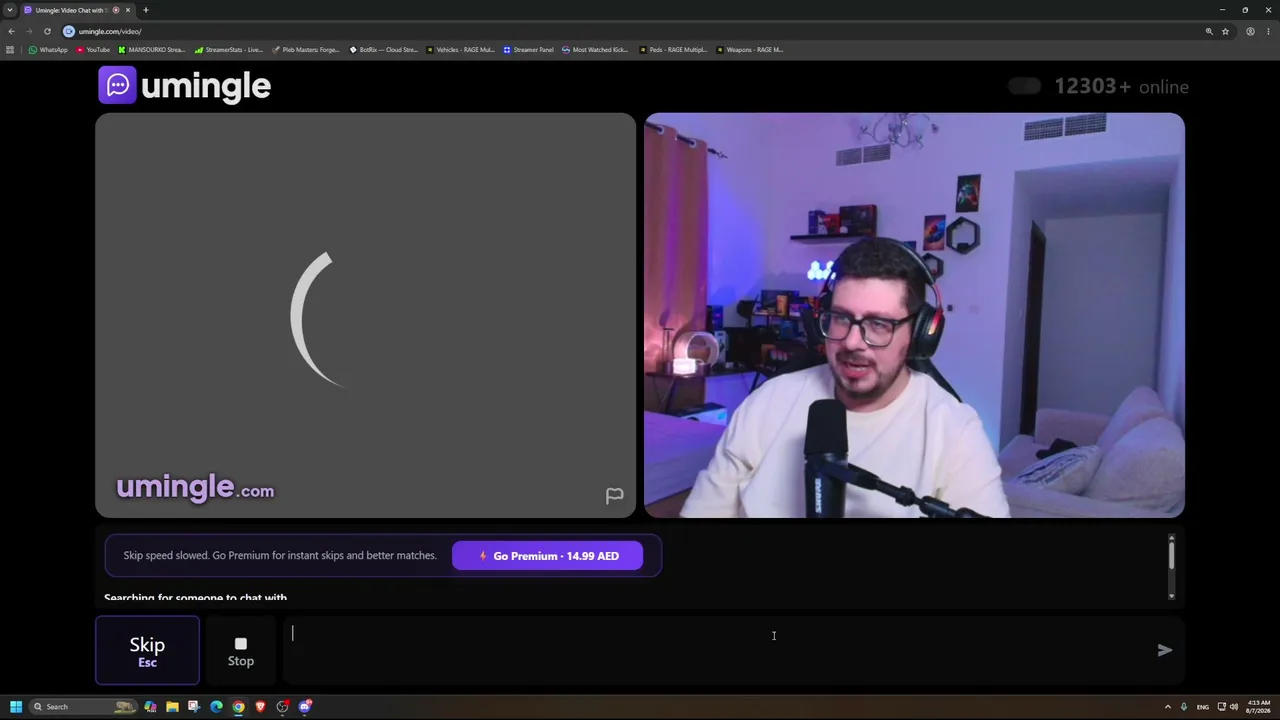This screenshot has width=1280, height=720.
Task: Open a new browser tab
Action: pos(146,10)
